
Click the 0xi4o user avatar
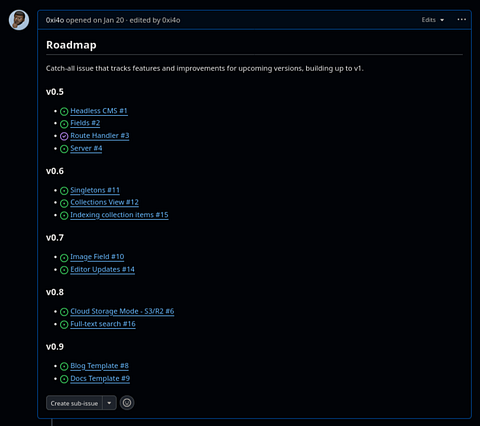tap(19, 20)
